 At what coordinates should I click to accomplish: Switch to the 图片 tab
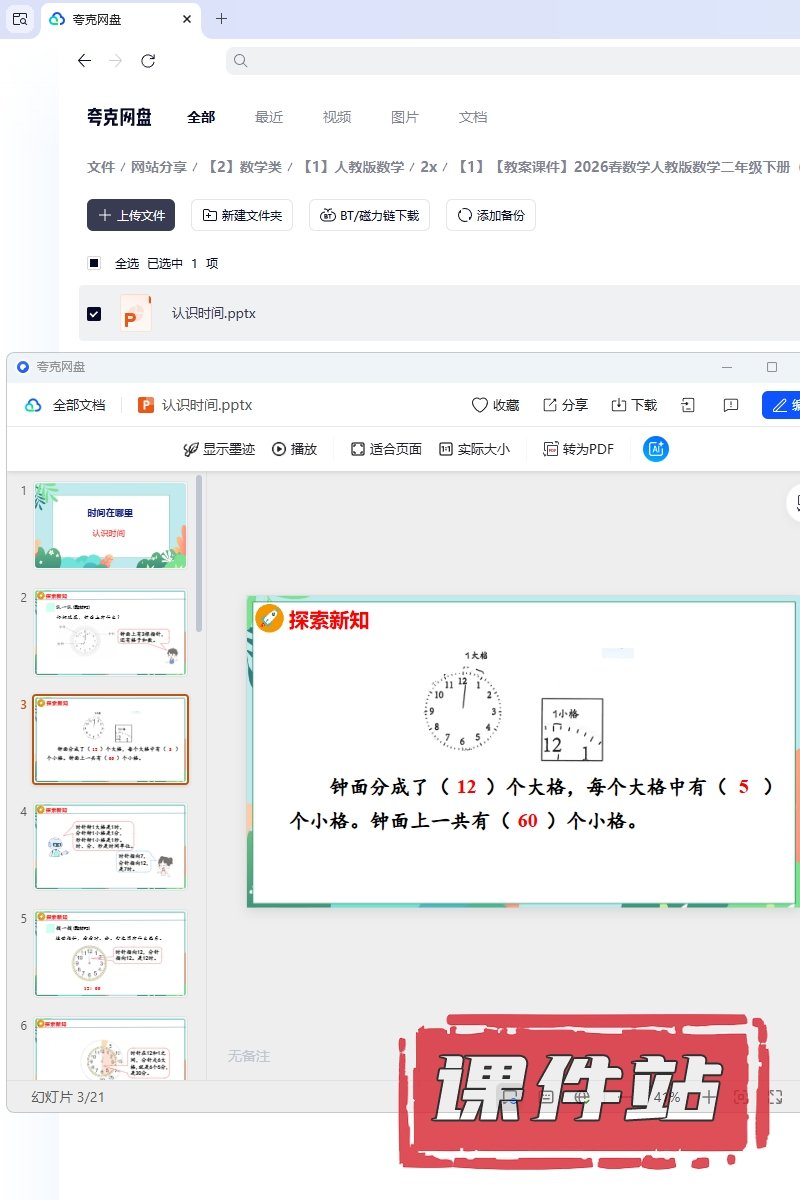[405, 117]
